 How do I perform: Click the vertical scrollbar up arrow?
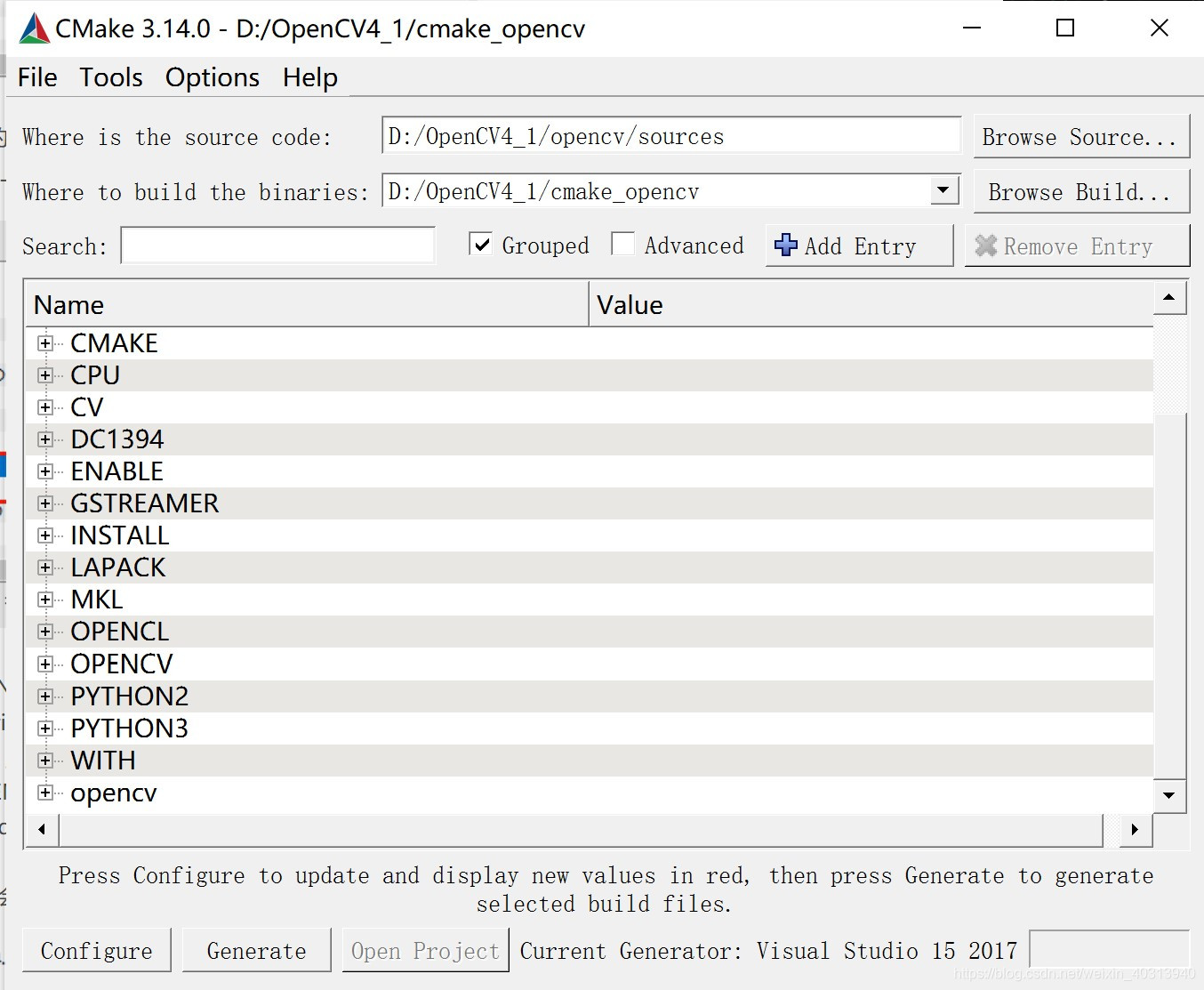[1169, 298]
